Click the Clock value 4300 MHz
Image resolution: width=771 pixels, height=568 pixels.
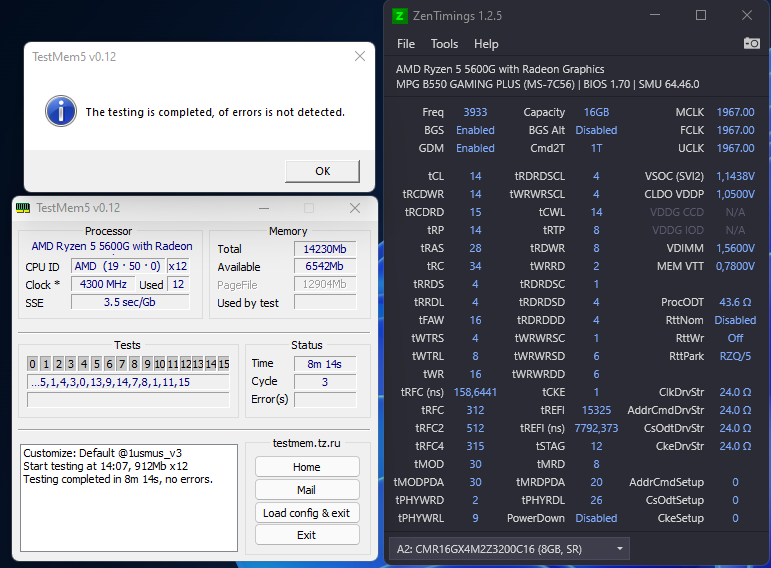[x=103, y=284]
